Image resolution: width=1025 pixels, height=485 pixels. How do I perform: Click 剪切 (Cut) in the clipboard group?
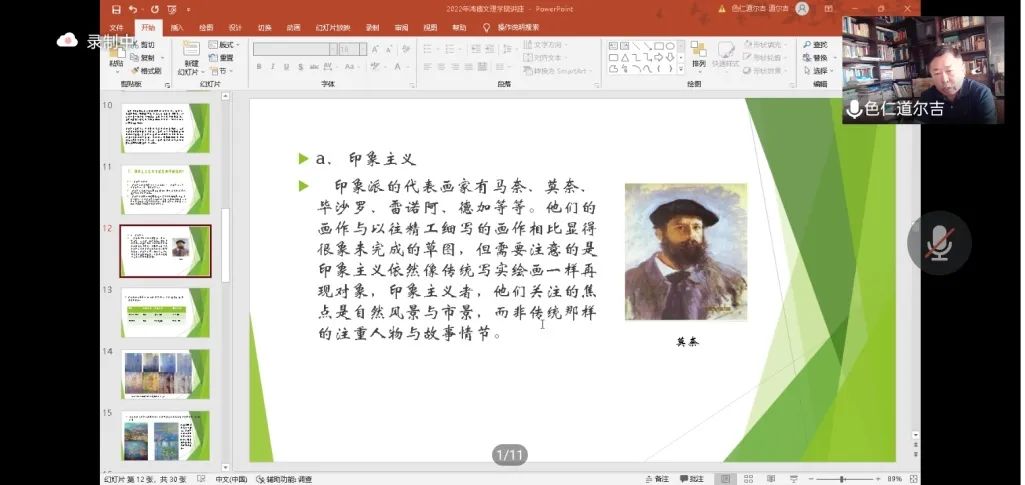pos(143,44)
